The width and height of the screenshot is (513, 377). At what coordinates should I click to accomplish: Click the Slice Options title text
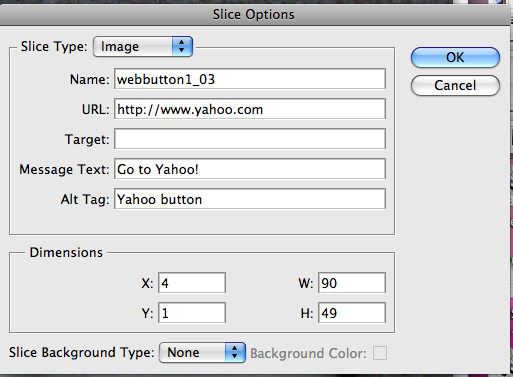[254, 14]
